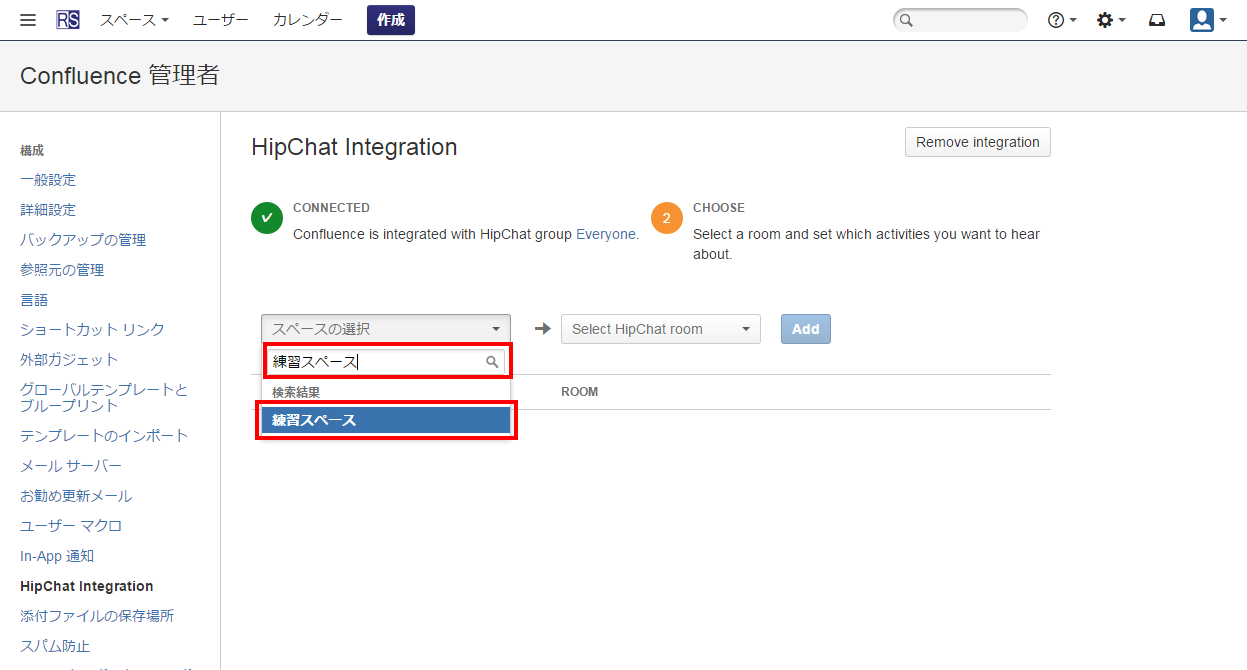Go to 参照元の管理

coord(62,270)
